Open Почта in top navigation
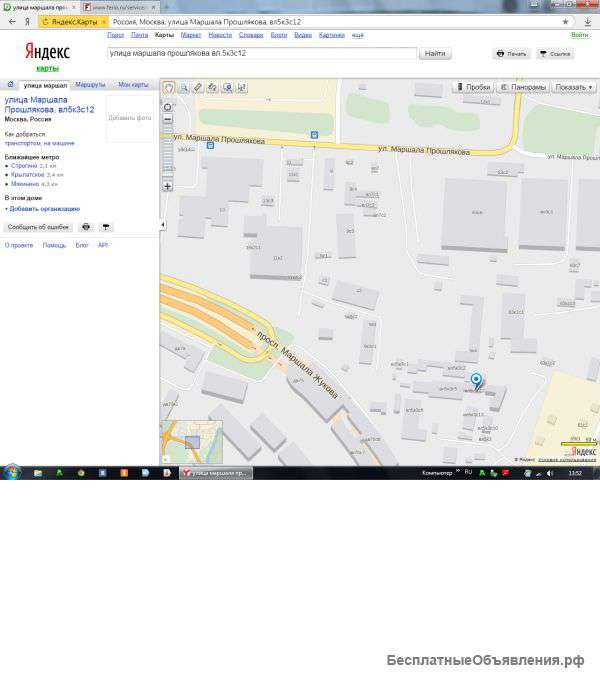The height and width of the screenshot is (673, 600). (x=139, y=35)
